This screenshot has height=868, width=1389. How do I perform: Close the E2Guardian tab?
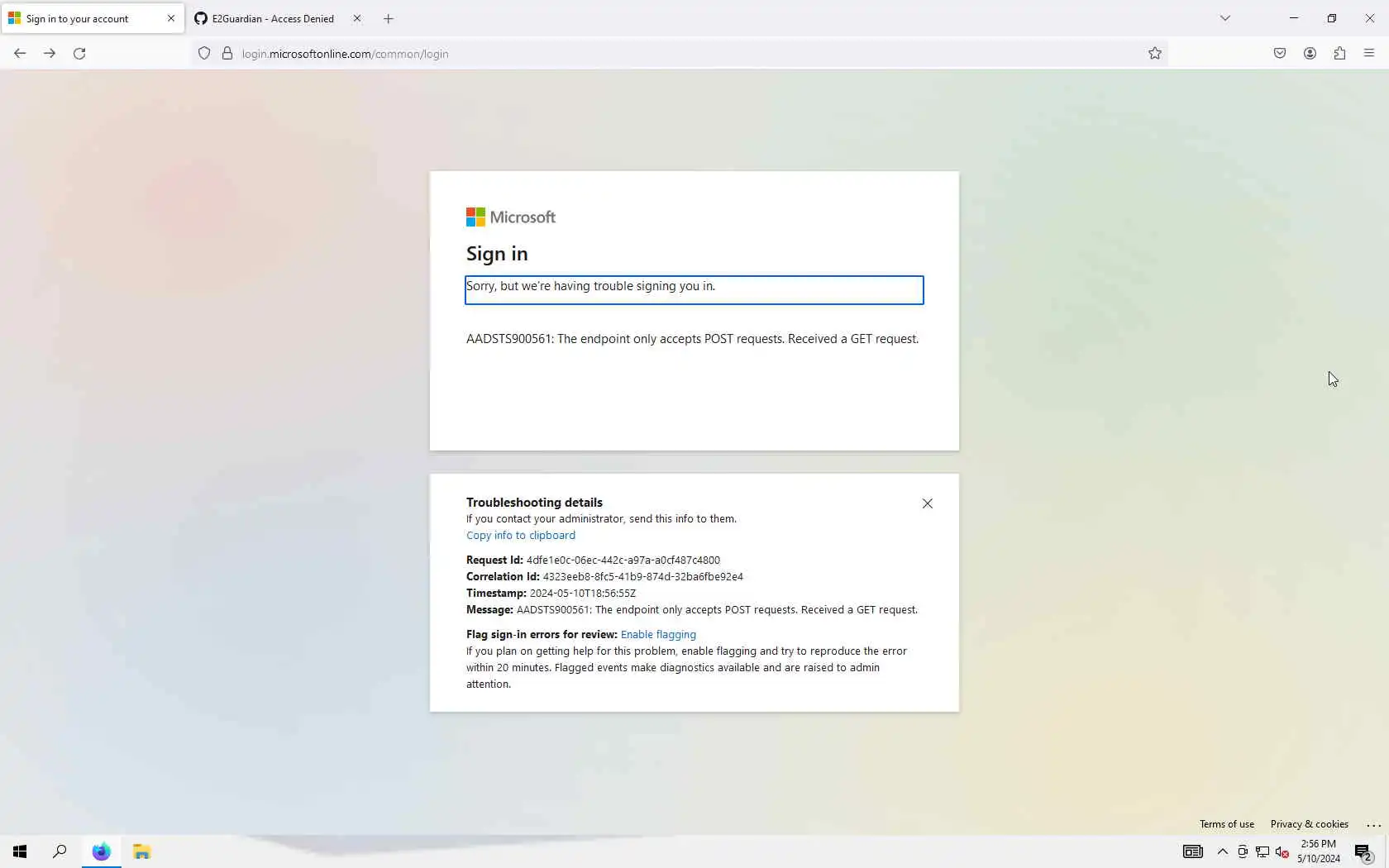(x=357, y=18)
